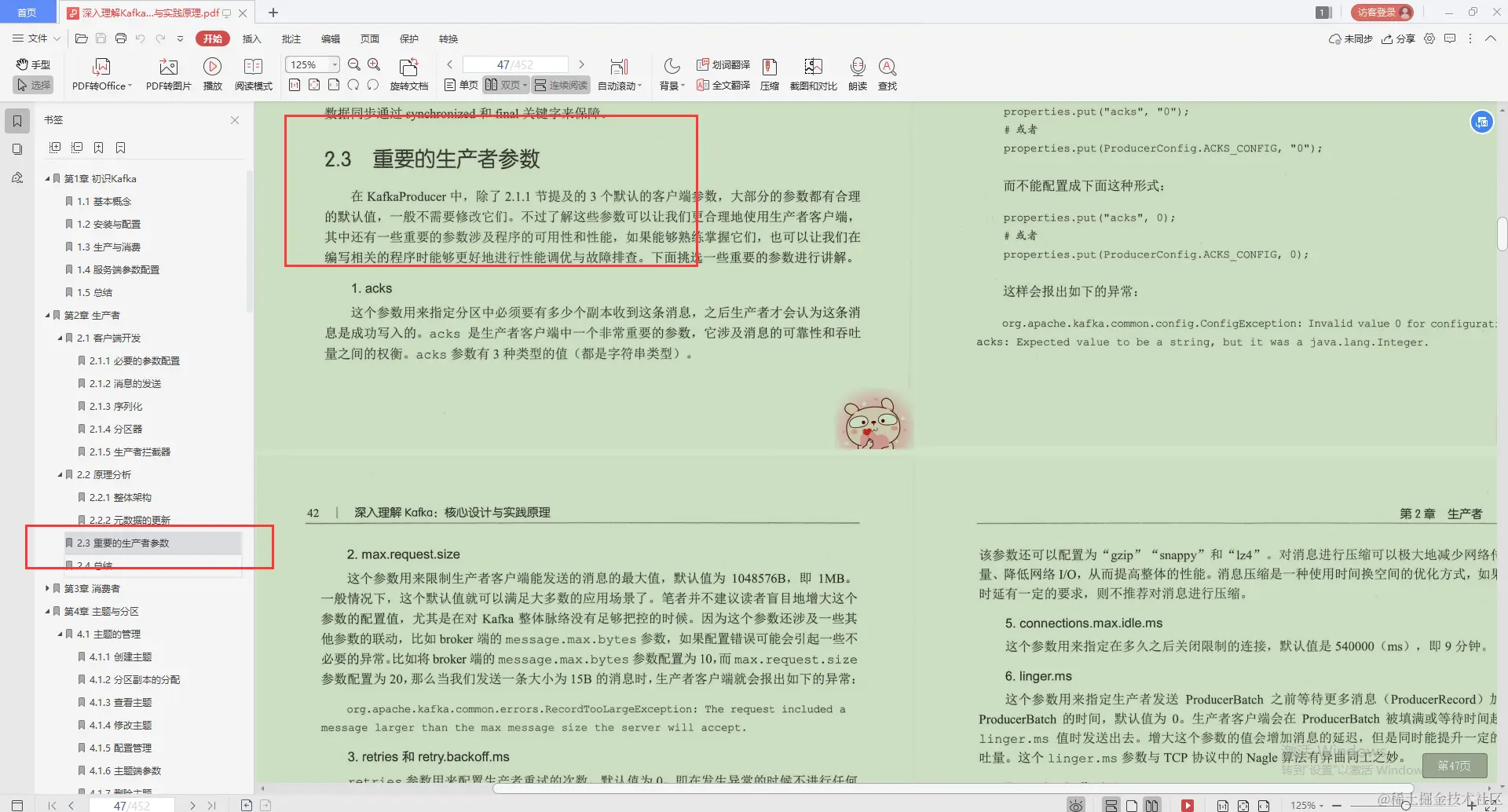Click the PDF转图片 tool
Image resolution: width=1508 pixels, height=812 pixels.
(167, 73)
